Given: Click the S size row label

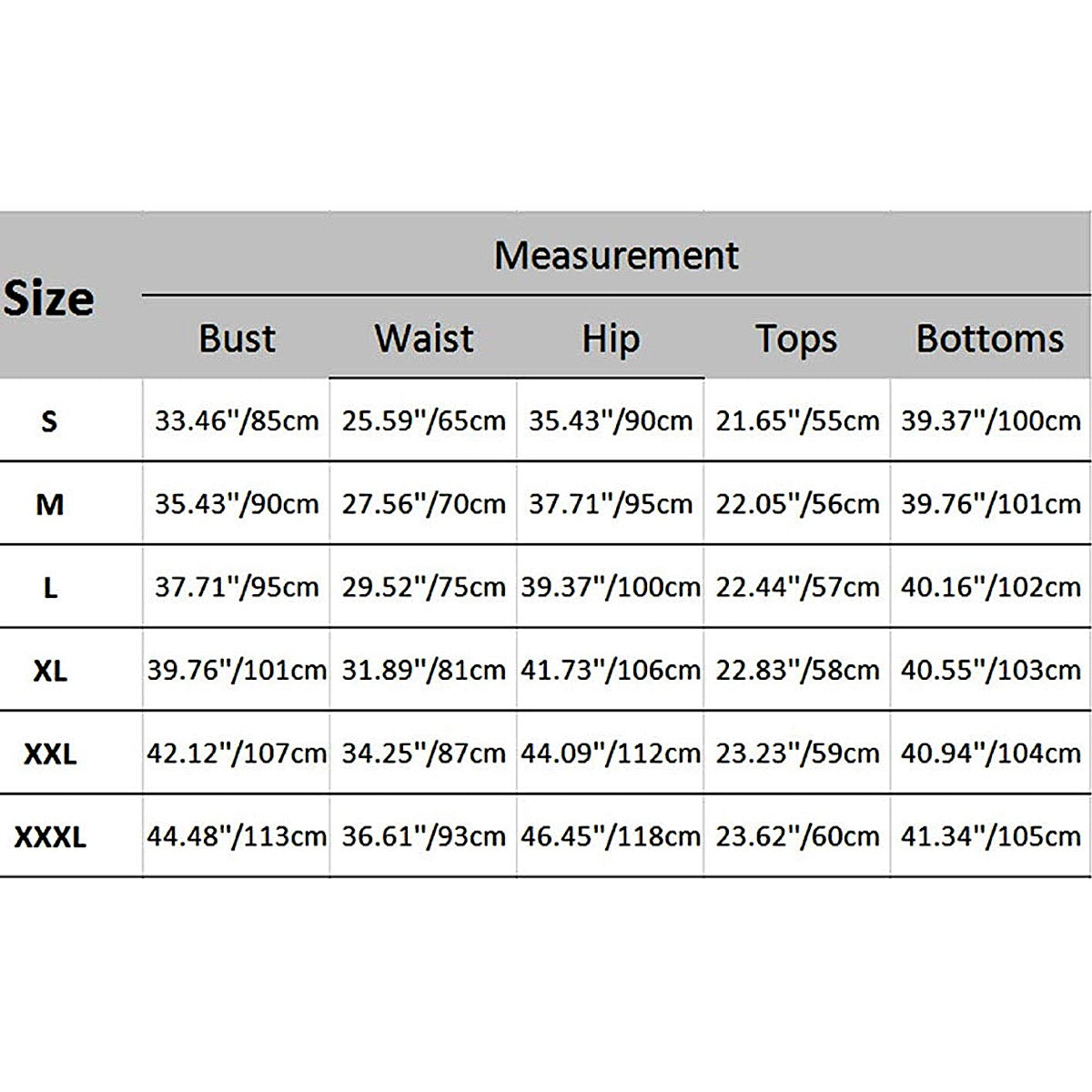Looking at the screenshot, I should point(50,421).
